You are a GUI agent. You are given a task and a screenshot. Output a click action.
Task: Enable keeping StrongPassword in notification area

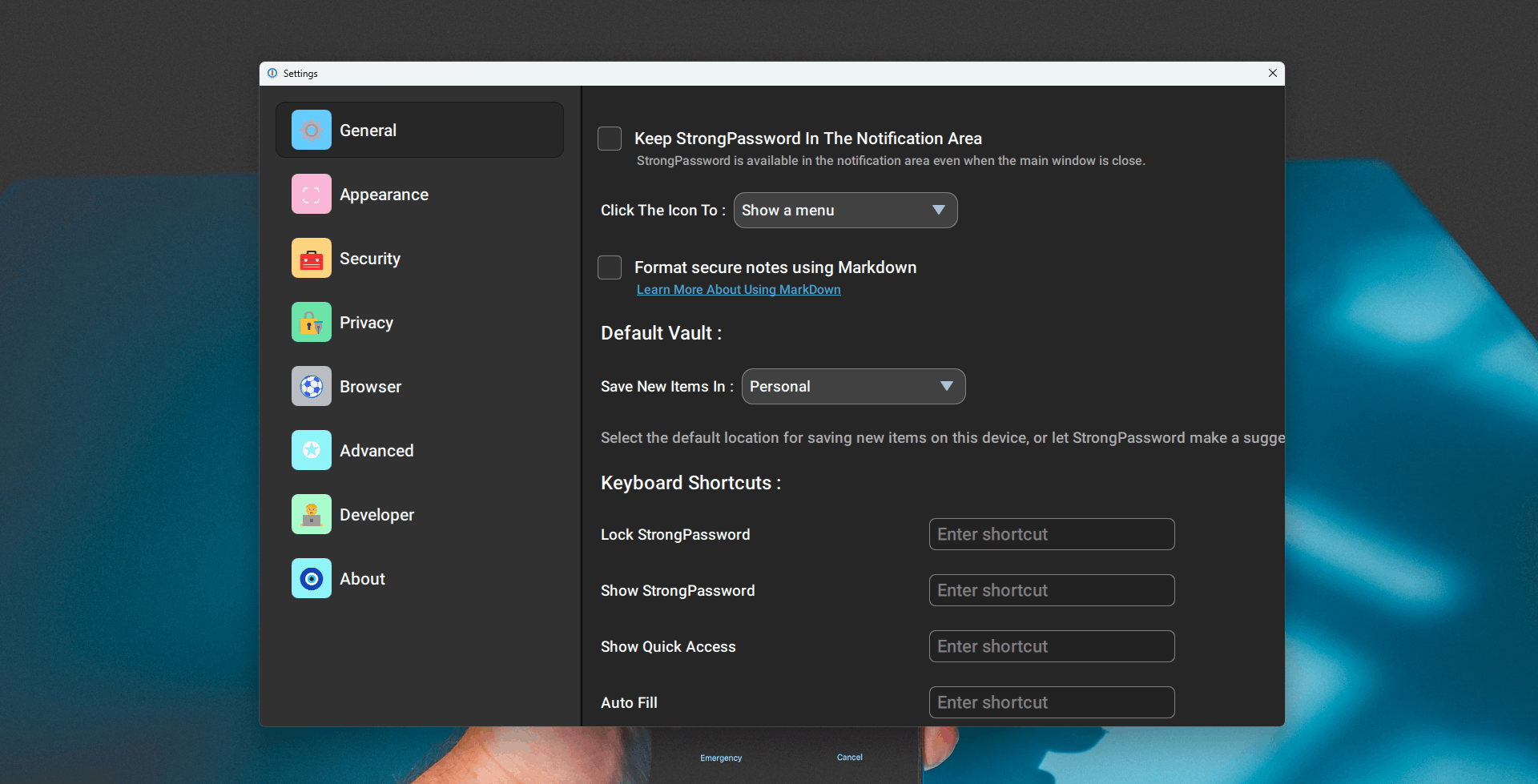coord(609,138)
